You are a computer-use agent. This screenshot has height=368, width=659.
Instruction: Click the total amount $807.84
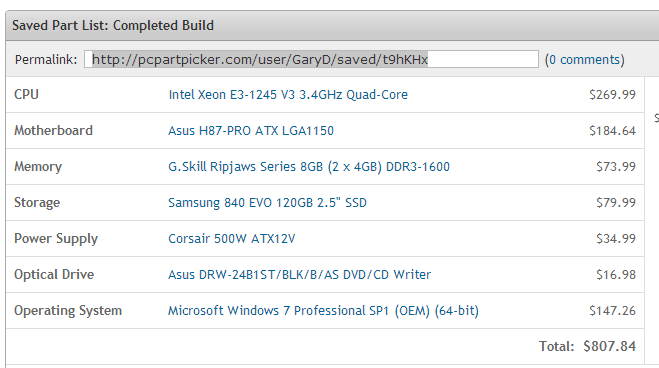pos(609,346)
